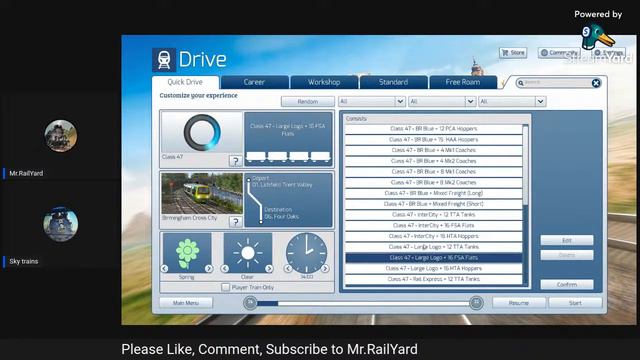Screen dimensions: 640x360
Task: Click the Clear sun weather icon
Action: [247, 253]
